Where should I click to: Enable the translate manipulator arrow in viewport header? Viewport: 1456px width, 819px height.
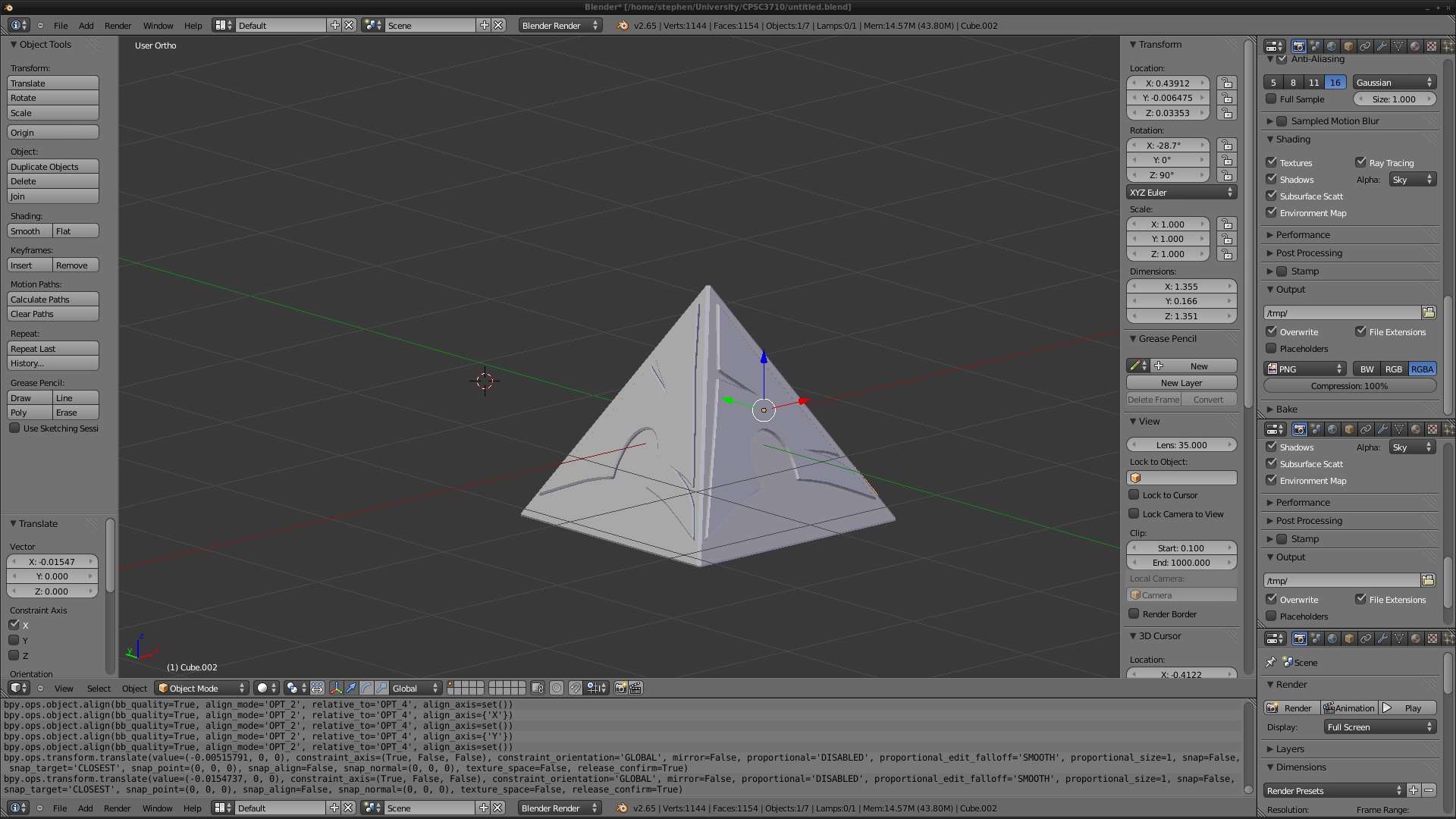[x=351, y=688]
